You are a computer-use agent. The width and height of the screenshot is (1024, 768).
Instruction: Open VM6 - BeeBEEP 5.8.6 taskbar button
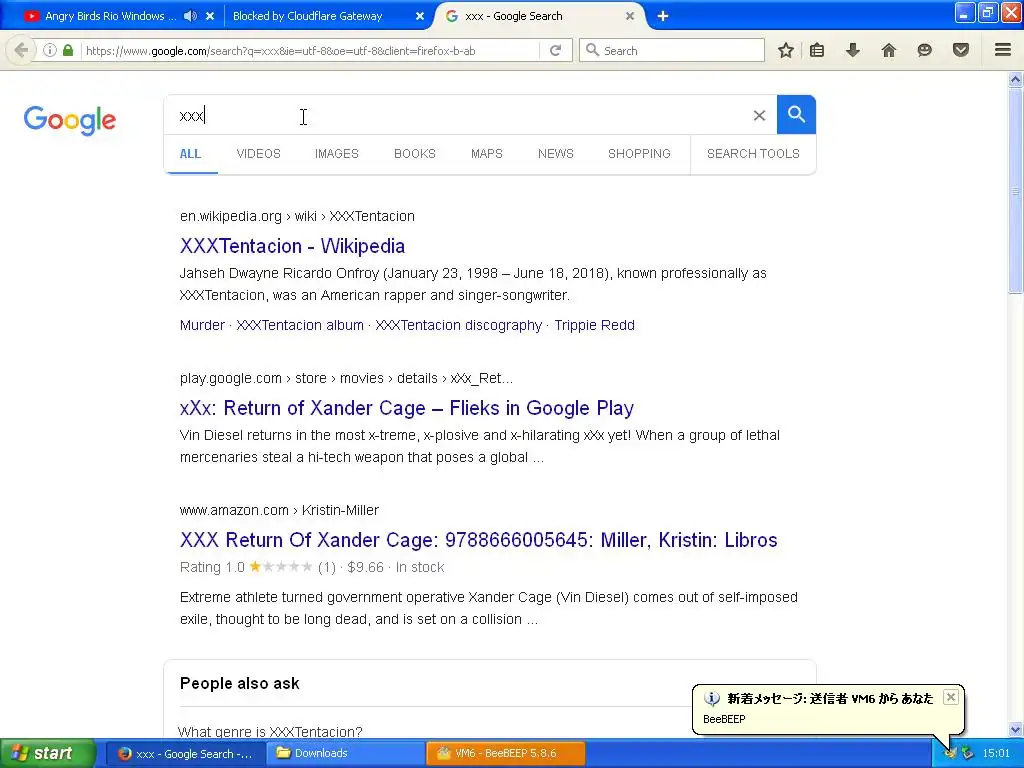(x=505, y=753)
